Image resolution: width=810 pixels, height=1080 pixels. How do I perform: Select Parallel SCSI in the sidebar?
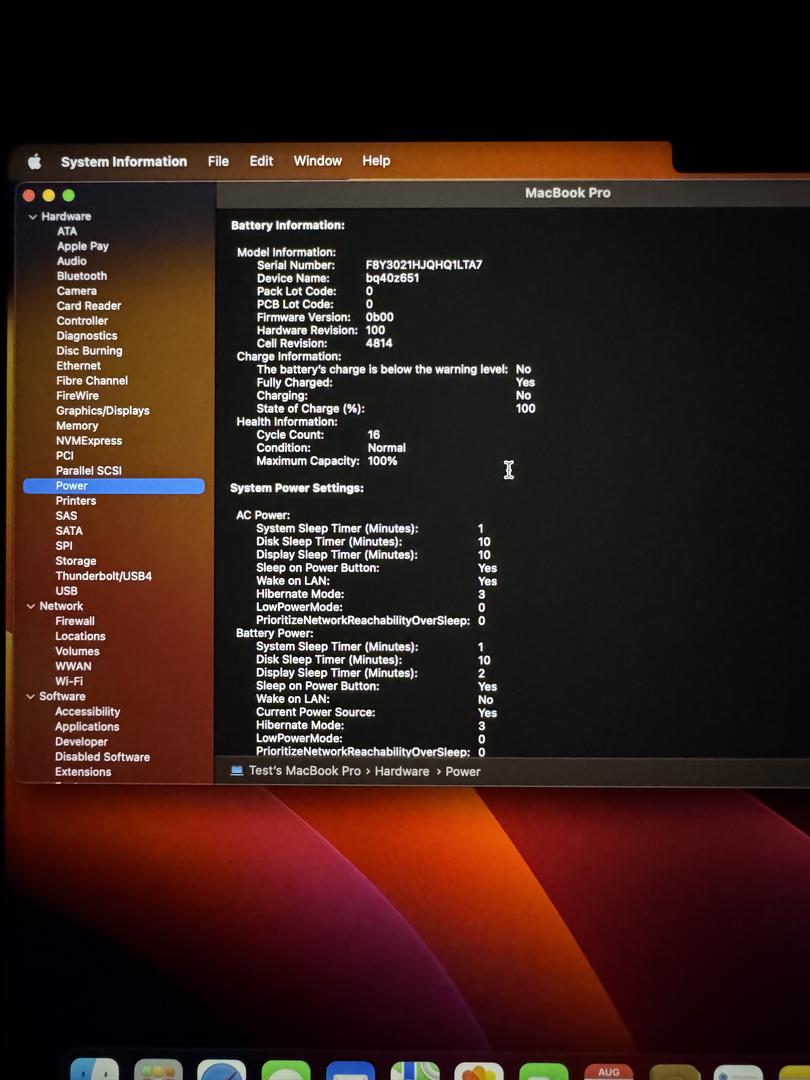tap(89, 471)
